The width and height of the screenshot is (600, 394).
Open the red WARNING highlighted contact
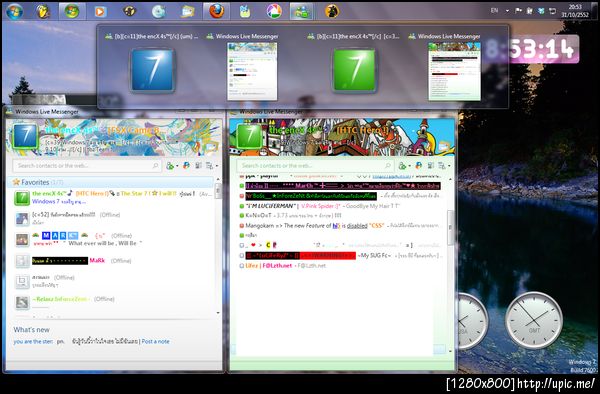(x=341, y=255)
